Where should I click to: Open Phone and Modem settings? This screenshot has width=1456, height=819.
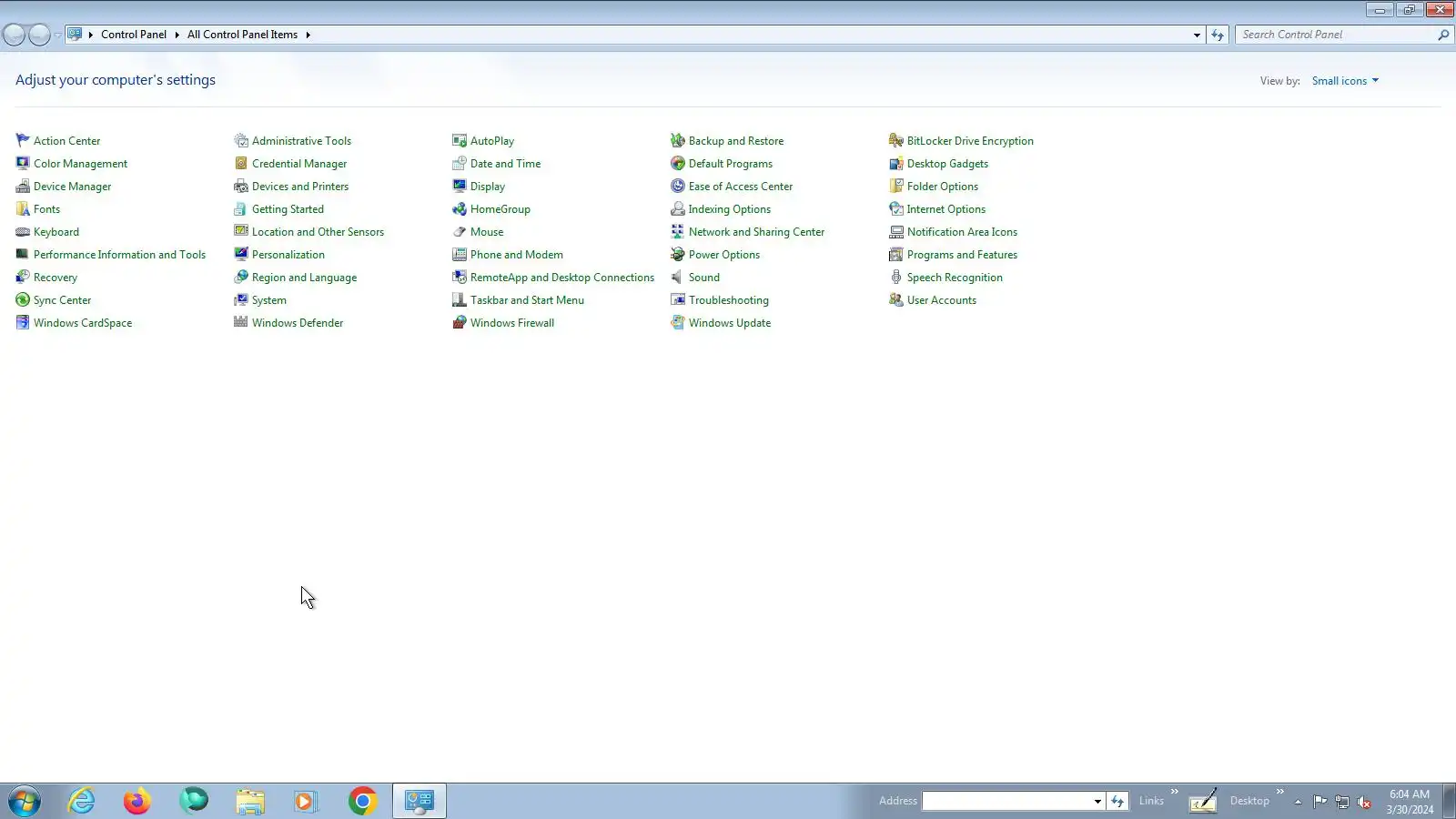pyautogui.click(x=517, y=255)
